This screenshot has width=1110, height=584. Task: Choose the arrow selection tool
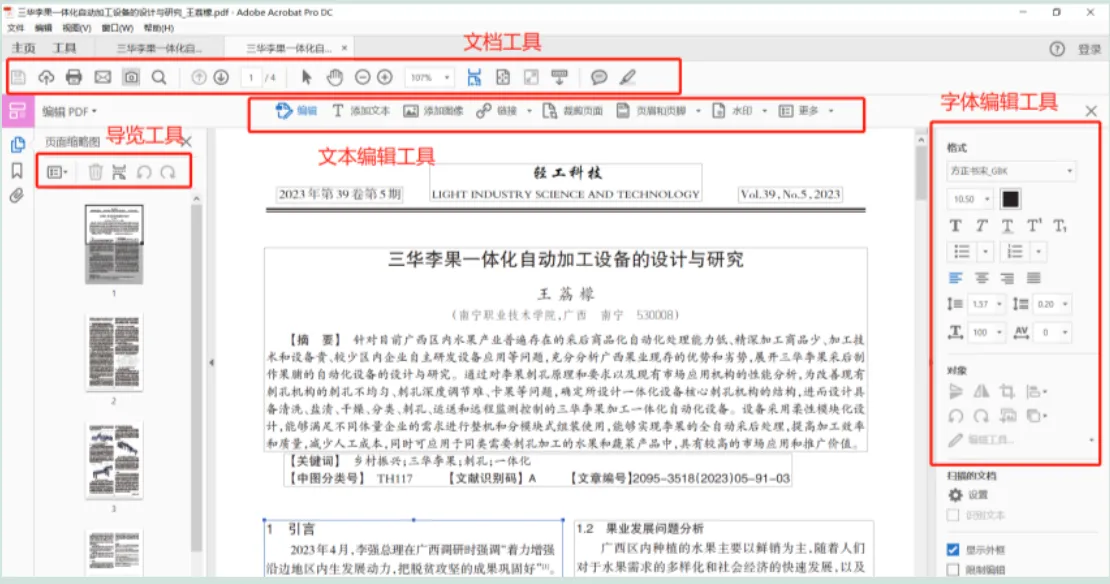pyautogui.click(x=307, y=77)
